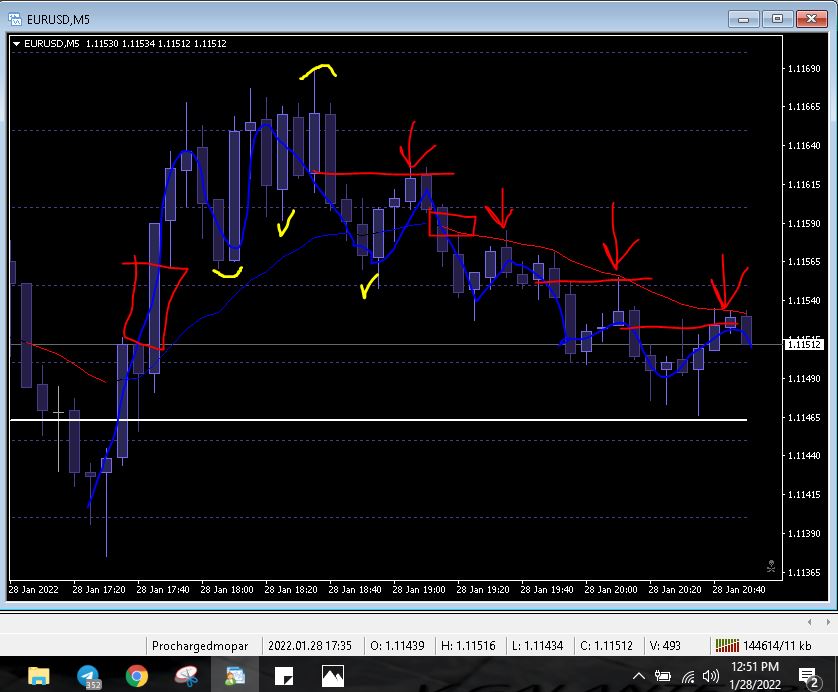Click the Prochargedmopar profile status field
Viewport: 838px width, 692px height.
pos(200,646)
